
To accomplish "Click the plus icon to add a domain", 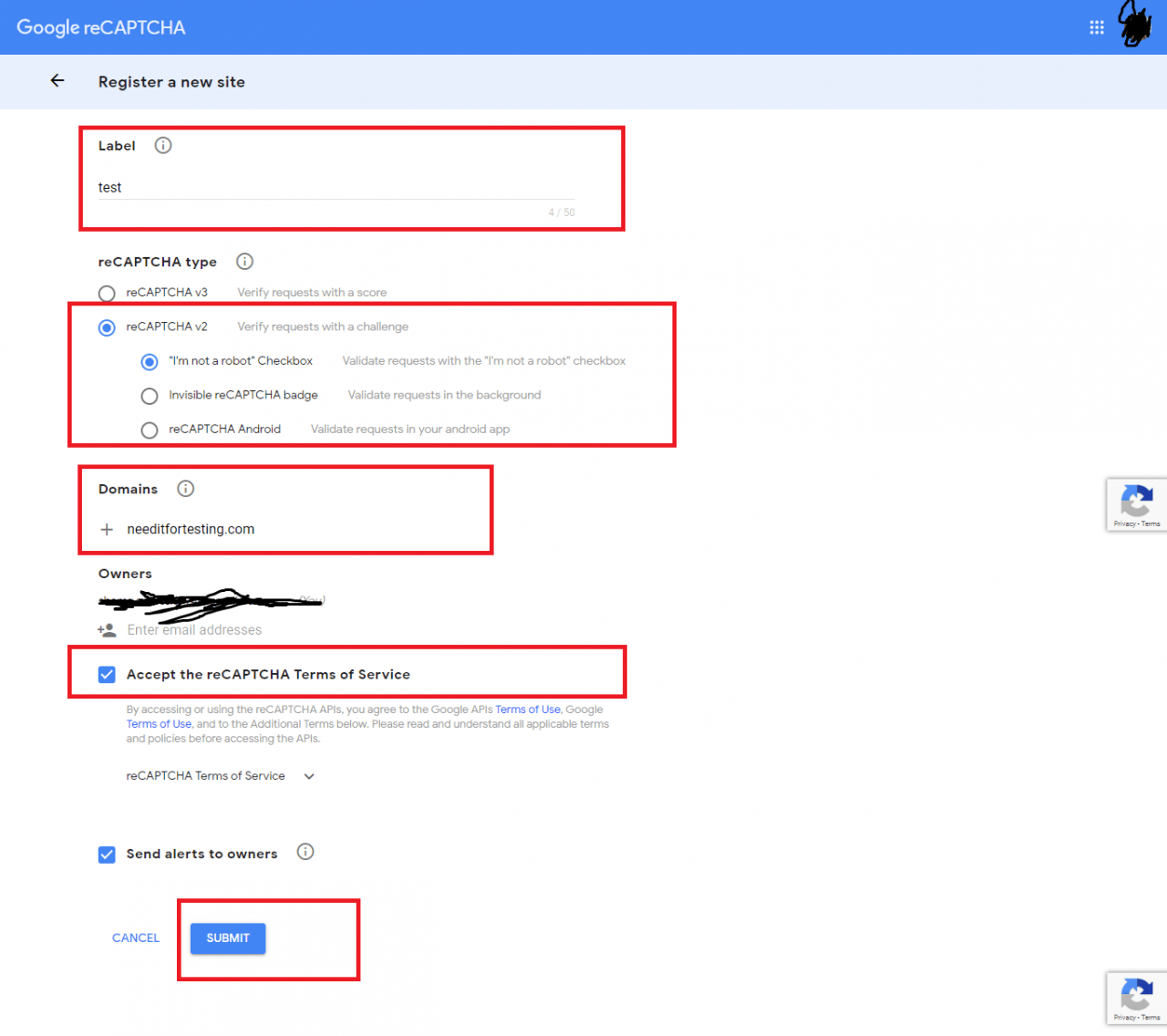I will [x=107, y=529].
